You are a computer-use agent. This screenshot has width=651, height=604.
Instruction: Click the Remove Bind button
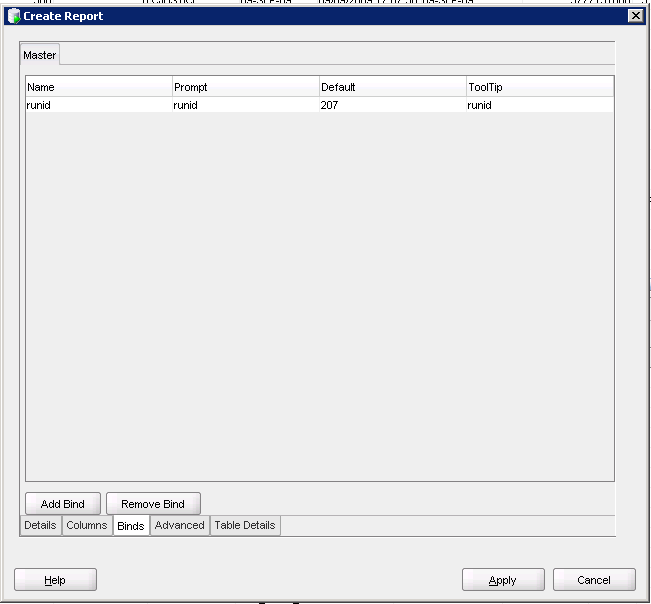click(153, 504)
